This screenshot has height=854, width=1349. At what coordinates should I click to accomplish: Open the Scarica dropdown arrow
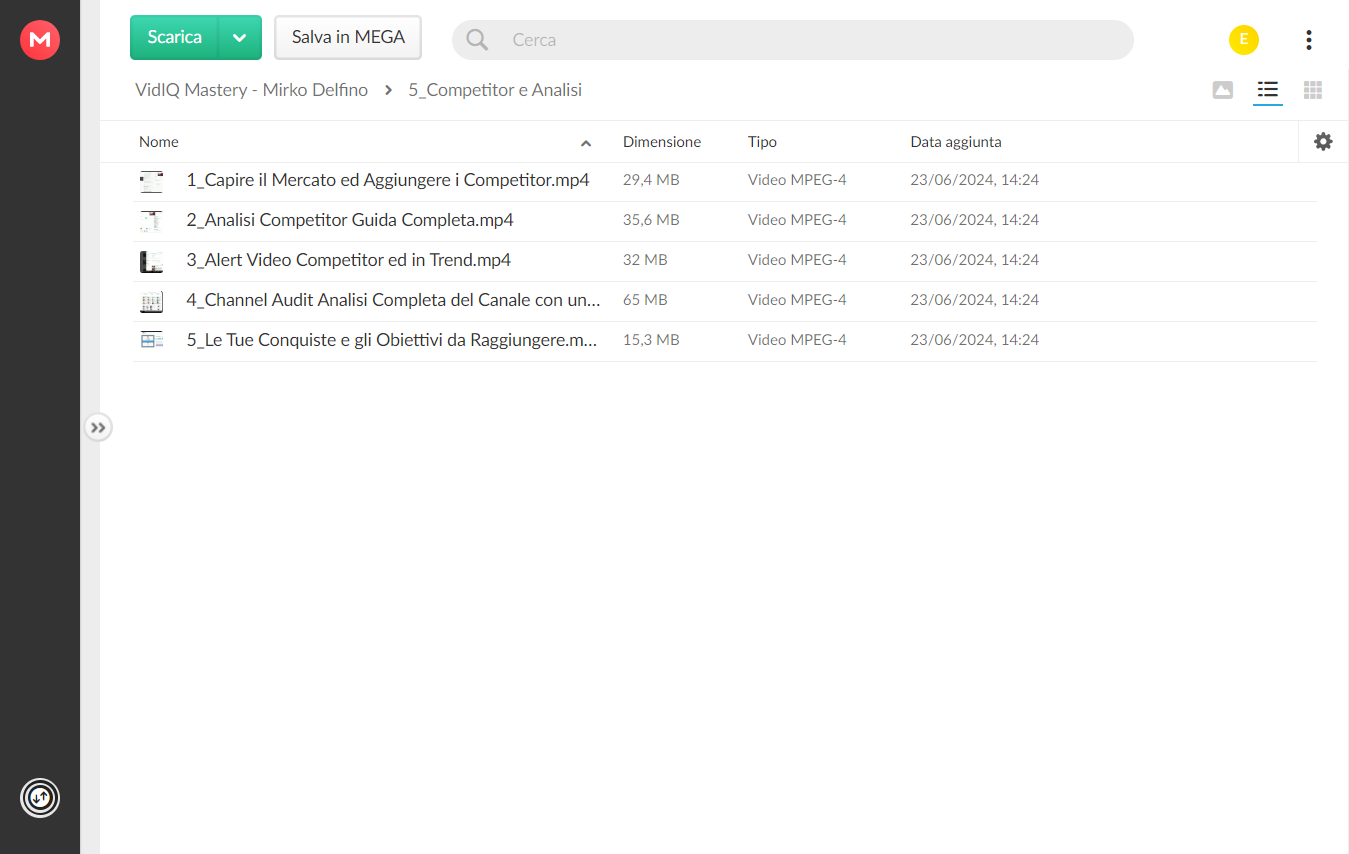[240, 37]
